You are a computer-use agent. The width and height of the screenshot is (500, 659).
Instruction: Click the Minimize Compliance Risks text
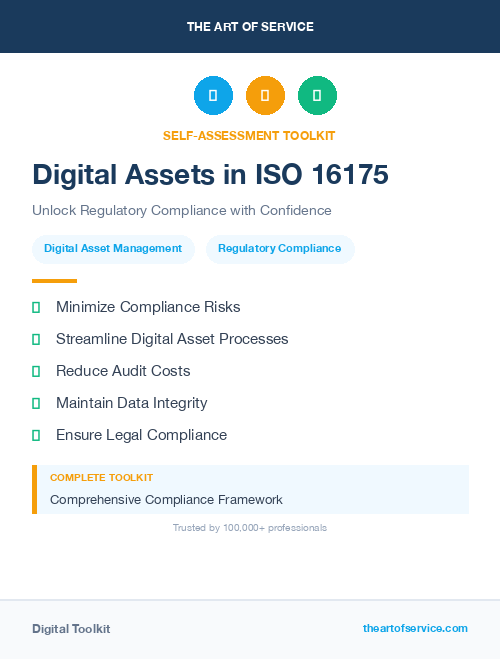point(148,307)
